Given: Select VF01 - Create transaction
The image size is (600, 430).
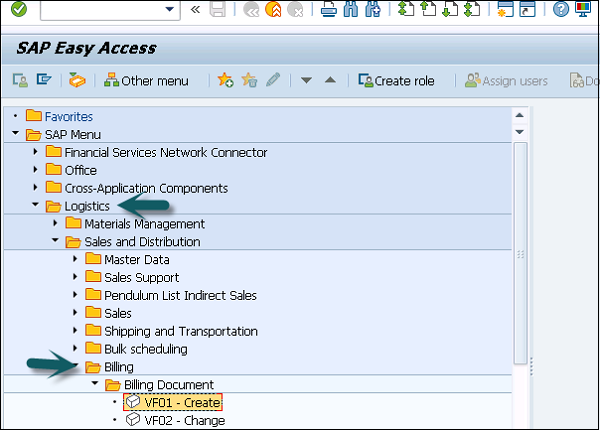Looking at the screenshot, I should pyautogui.click(x=182, y=403).
